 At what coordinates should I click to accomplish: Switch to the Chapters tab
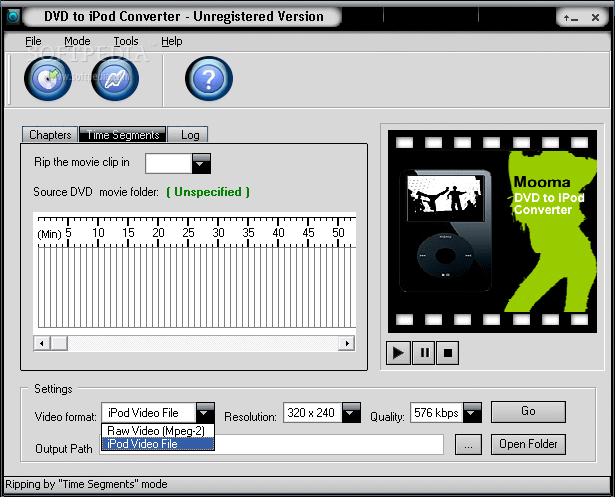[50, 135]
